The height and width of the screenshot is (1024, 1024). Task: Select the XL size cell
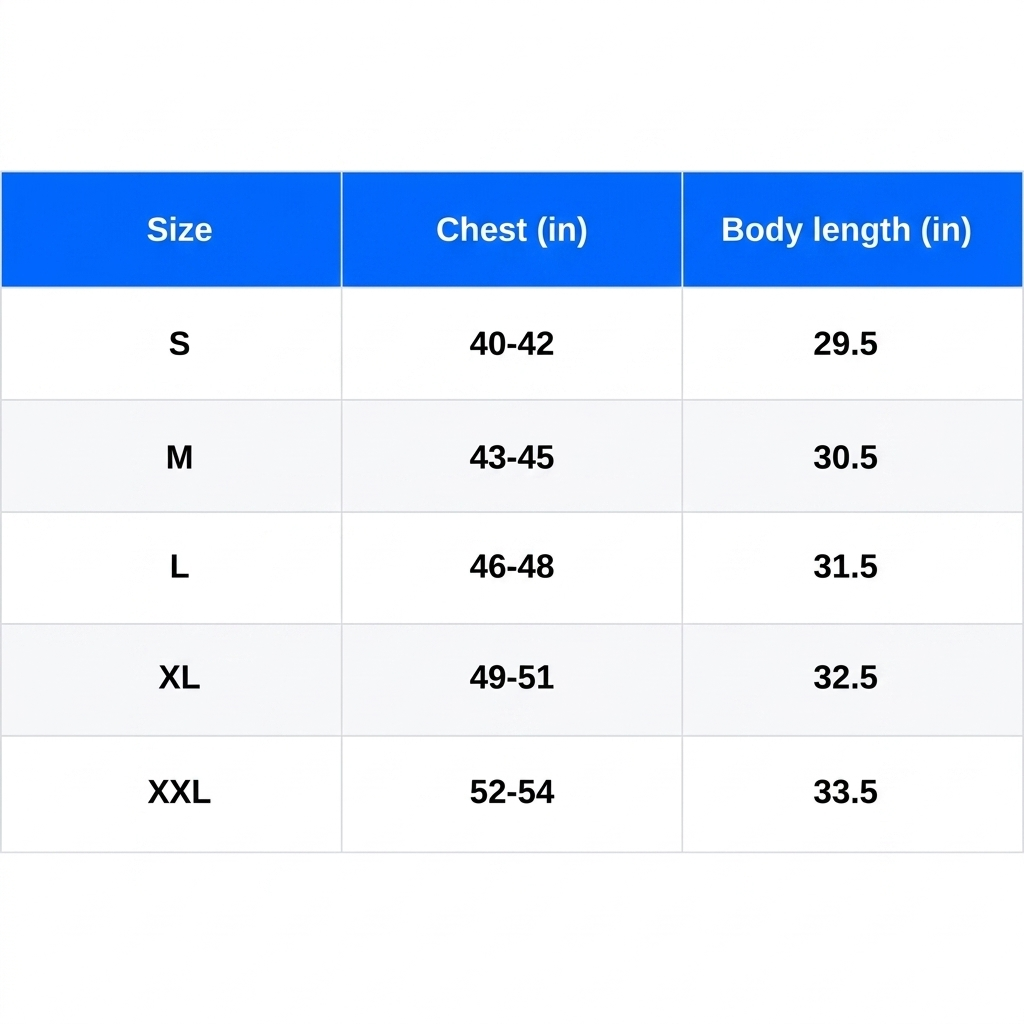[171, 680]
